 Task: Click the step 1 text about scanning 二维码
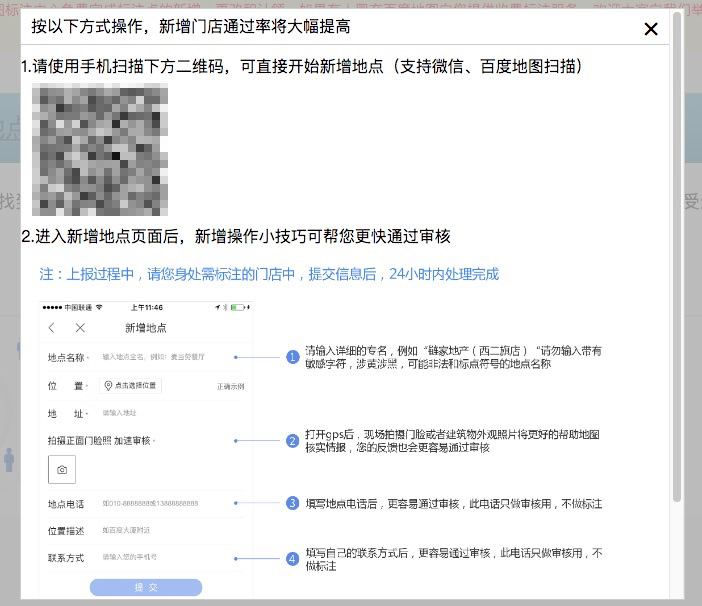[302, 66]
